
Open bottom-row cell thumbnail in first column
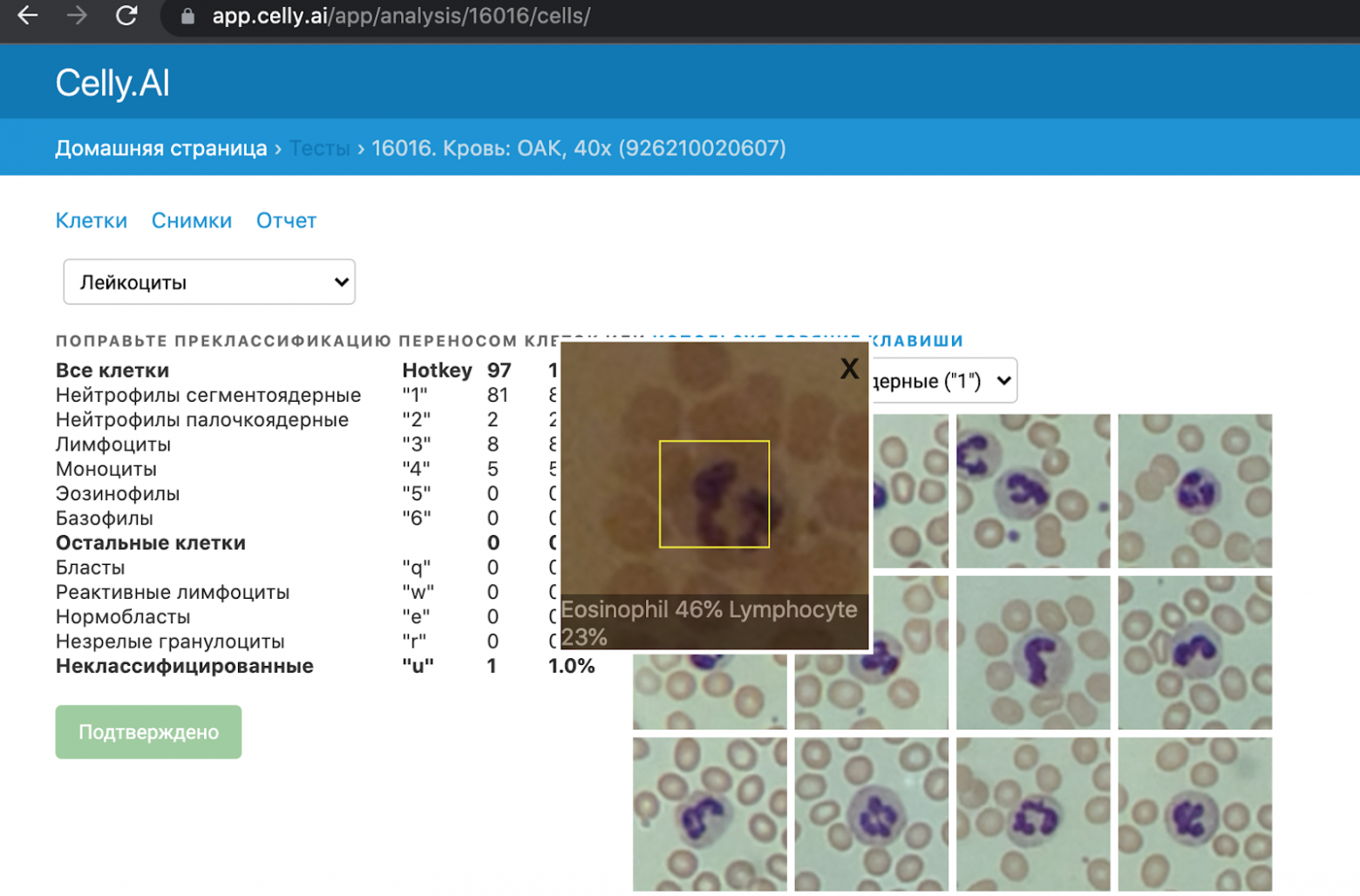(x=710, y=814)
